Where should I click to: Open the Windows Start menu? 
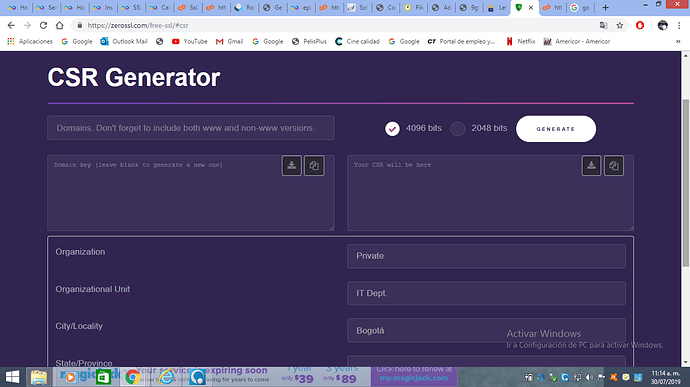12,377
